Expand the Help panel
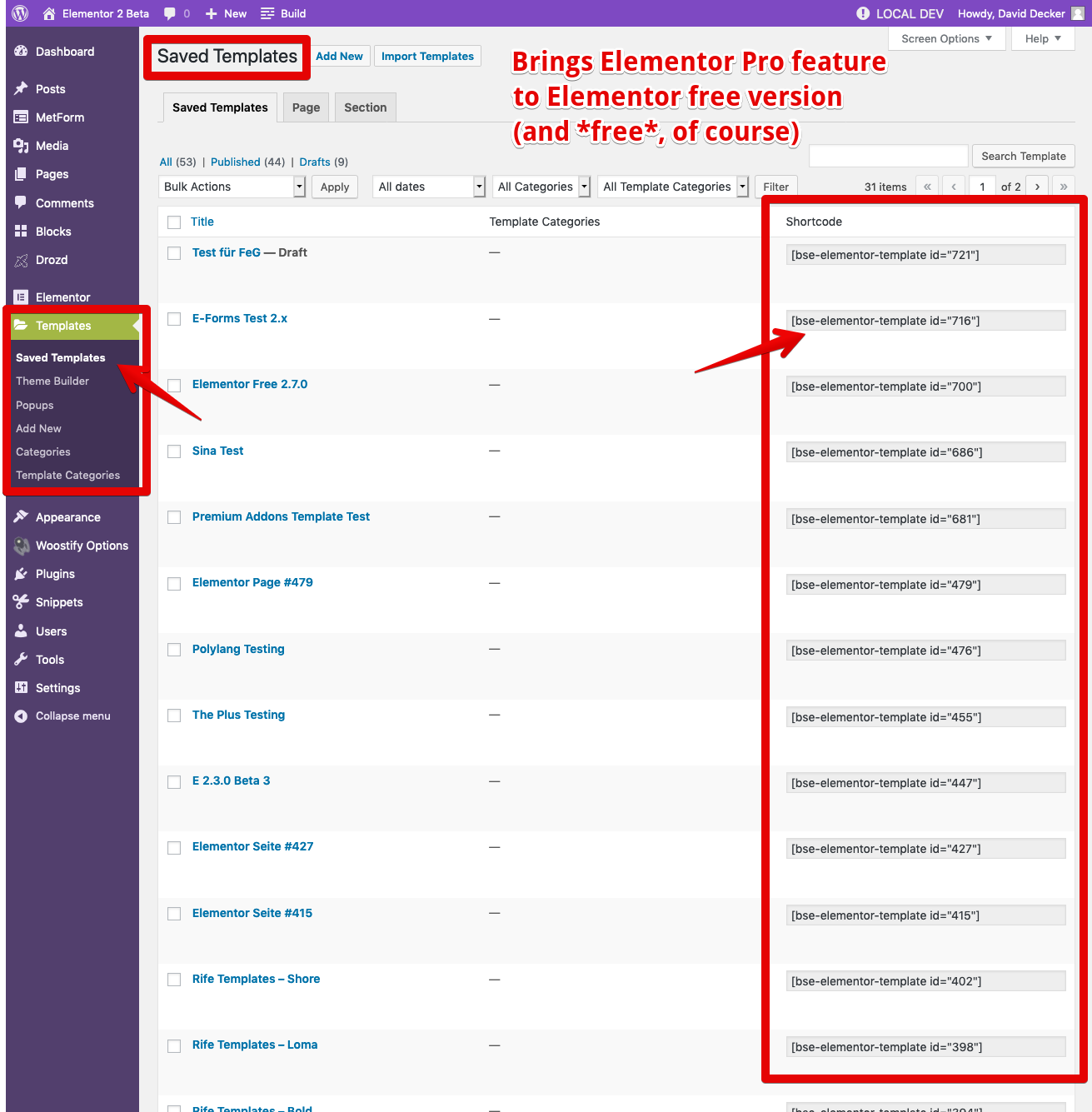 click(1043, 39)
